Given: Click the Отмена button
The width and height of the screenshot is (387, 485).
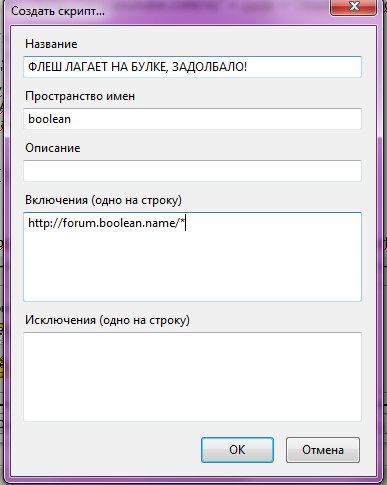Looking at the screenshot, I should [x=323, y=450].
